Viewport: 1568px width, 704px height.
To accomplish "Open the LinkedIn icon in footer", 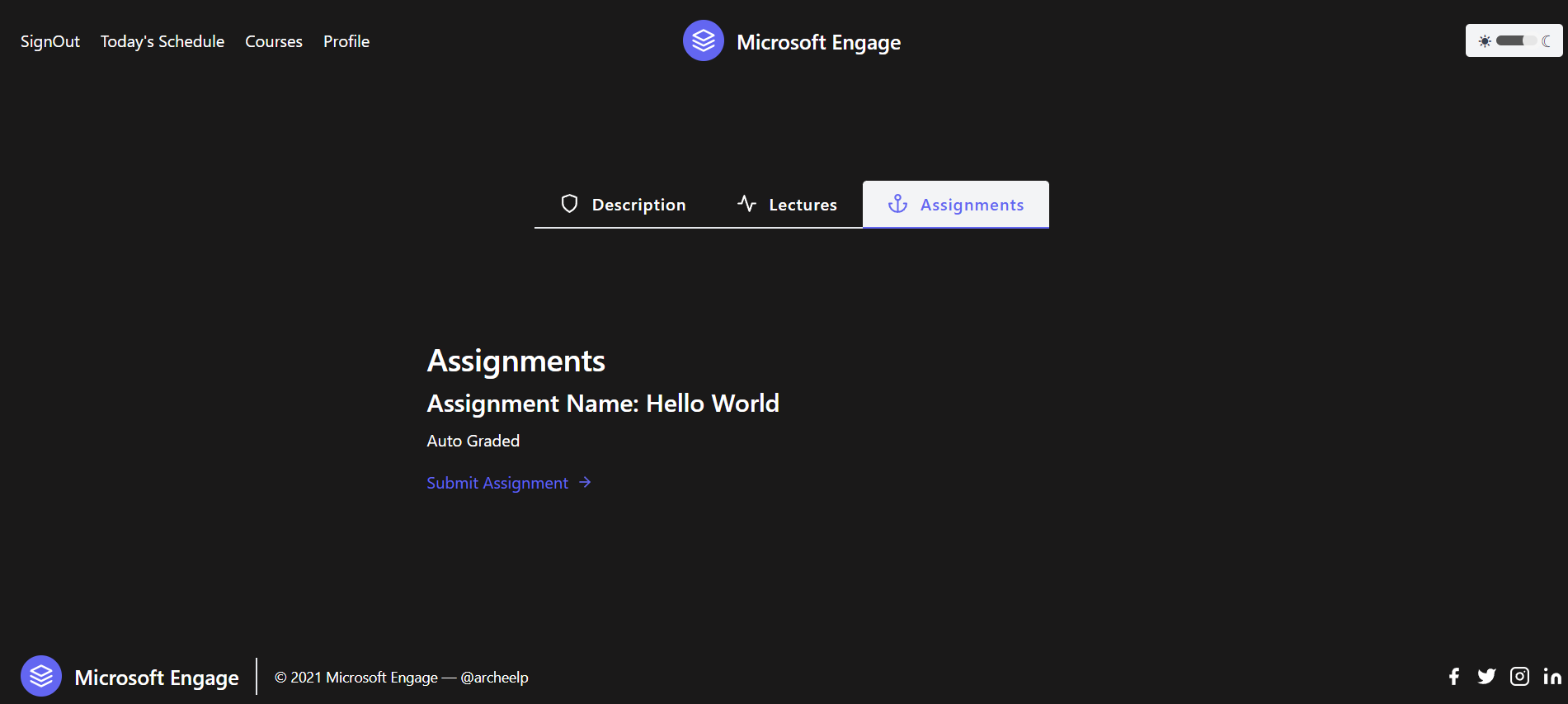I will pyautogui.click(x=1552, y=677).
